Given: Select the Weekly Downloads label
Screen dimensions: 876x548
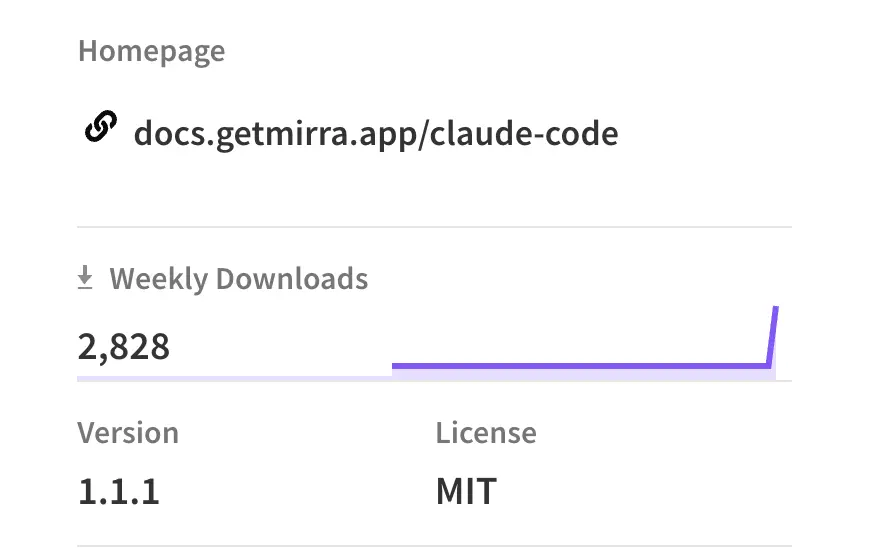Looking at the screenshot, I should click(x=238, y=278).
